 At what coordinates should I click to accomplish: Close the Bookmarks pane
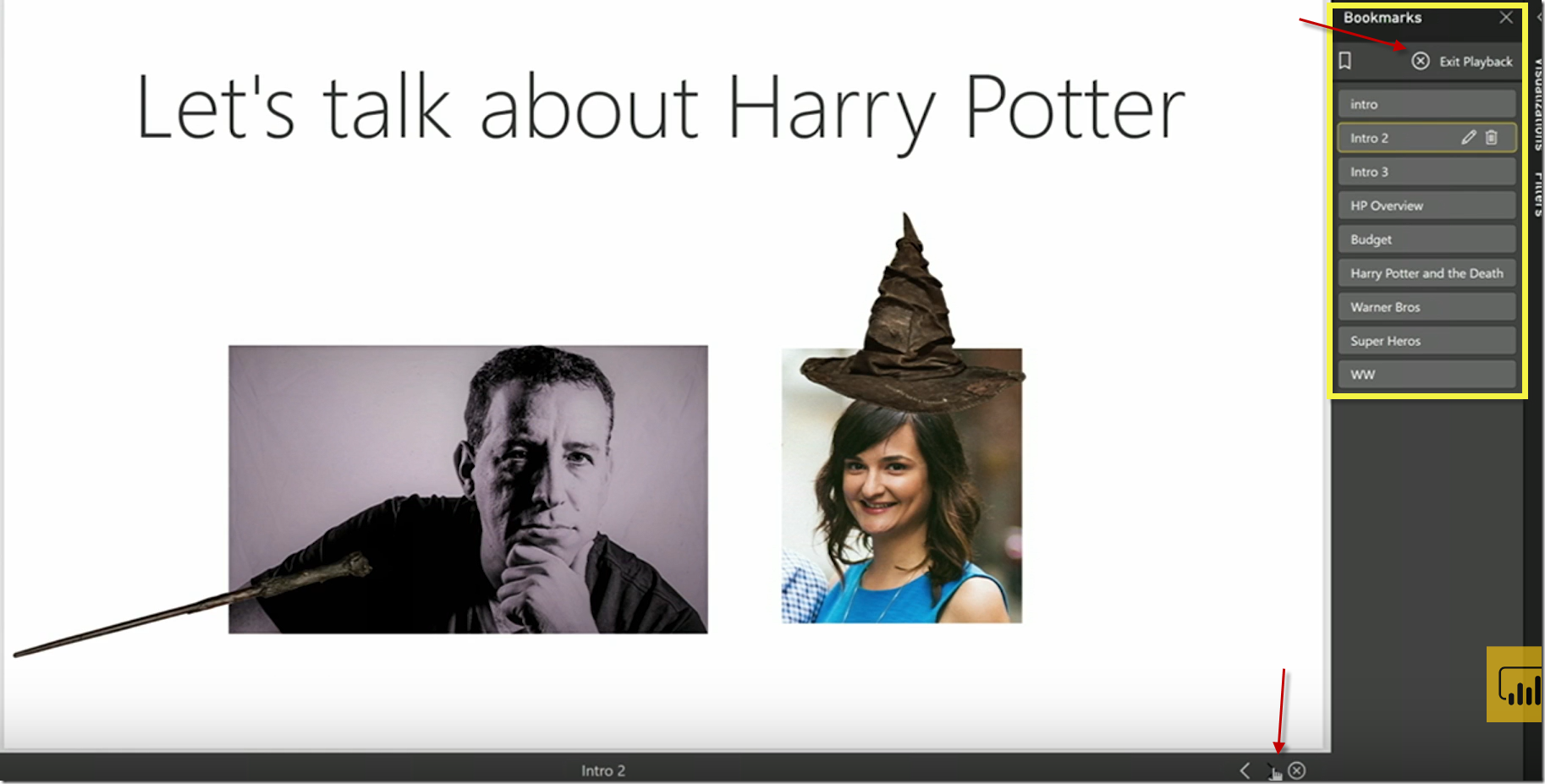click(1506, 18)
